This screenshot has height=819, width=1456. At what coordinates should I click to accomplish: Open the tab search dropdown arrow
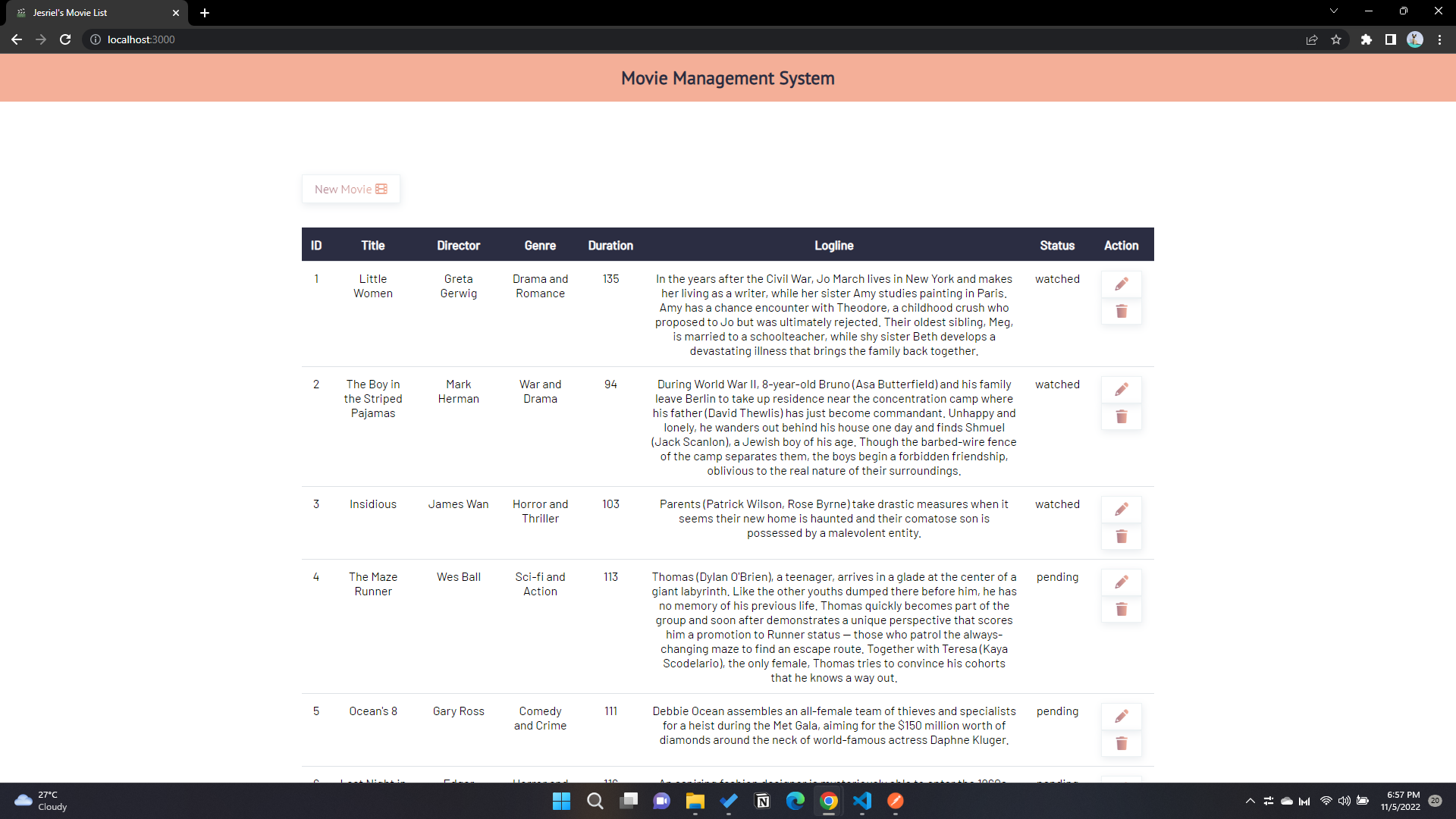point(1333,11)
